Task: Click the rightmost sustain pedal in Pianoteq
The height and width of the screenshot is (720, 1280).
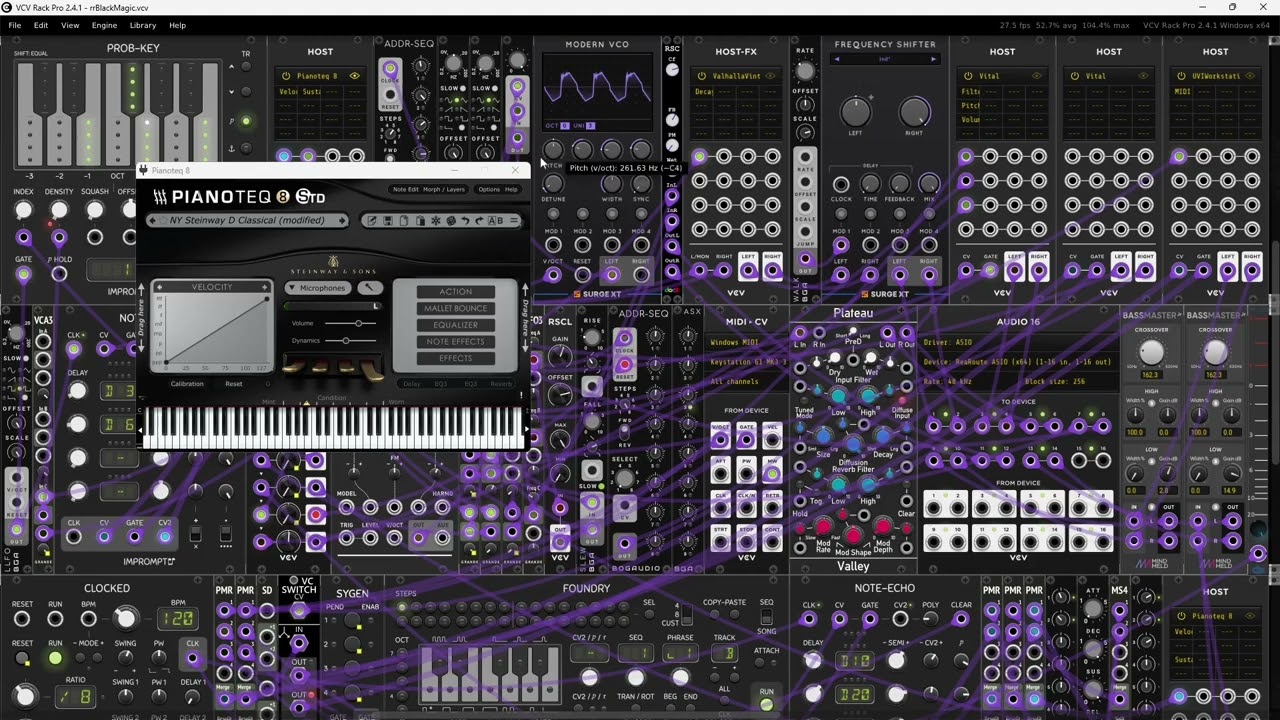Action: pyautogui.click(x=371, y=372)
